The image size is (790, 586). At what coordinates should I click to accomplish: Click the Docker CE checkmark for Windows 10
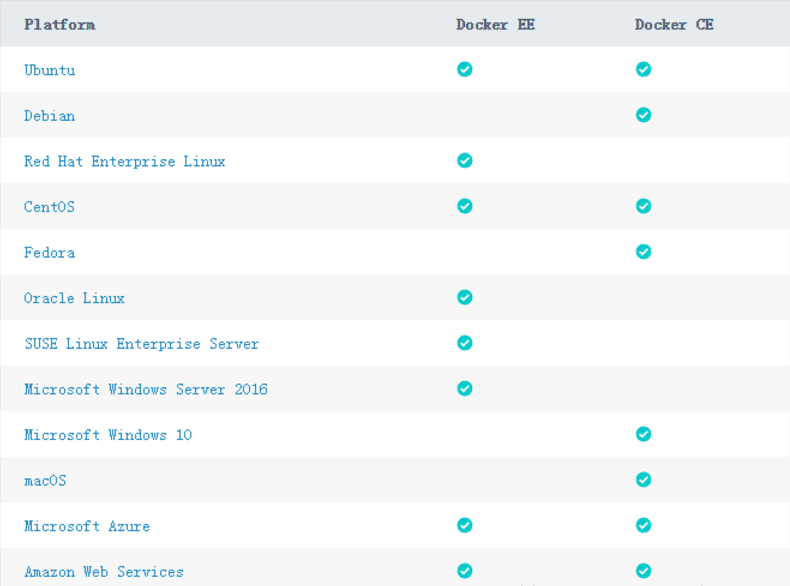tap(643, 434)
